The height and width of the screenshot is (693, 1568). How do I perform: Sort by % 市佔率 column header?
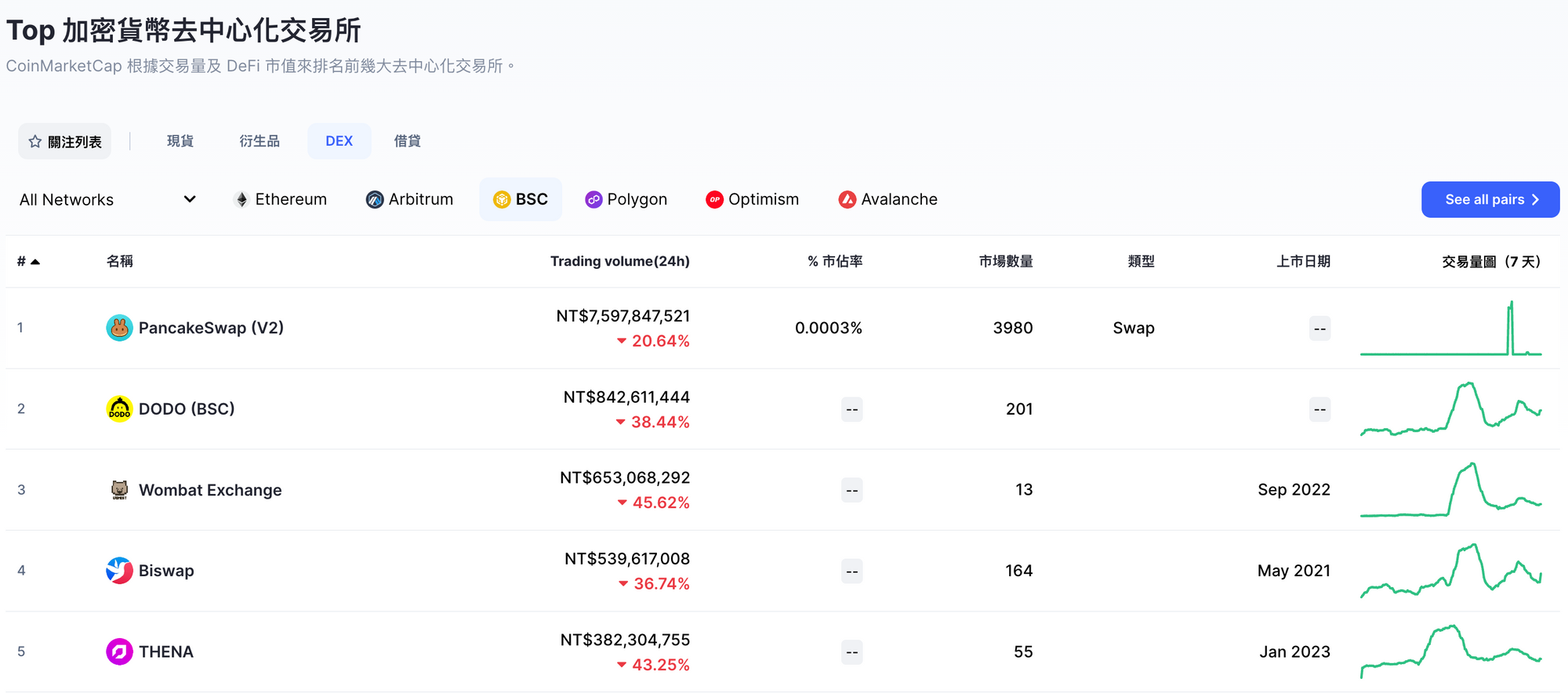coord(835,261)
